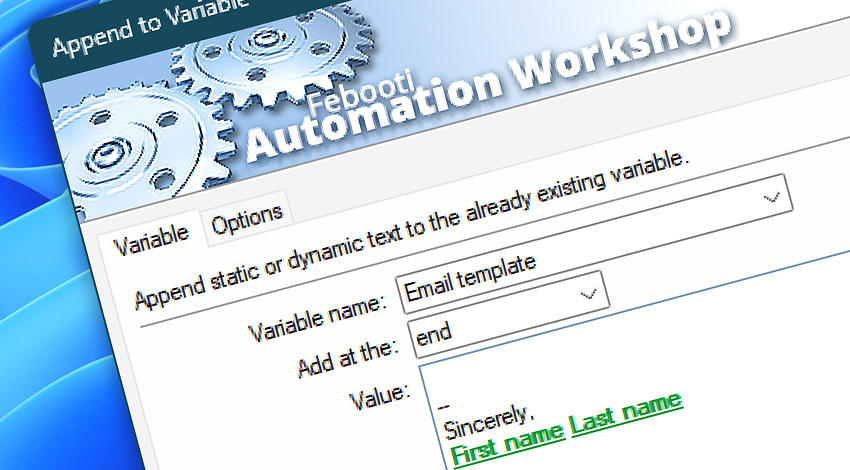This screenshot has width=850, height=470.
Task: Switch to the Variable tab
Action: [x=150, y=239]
